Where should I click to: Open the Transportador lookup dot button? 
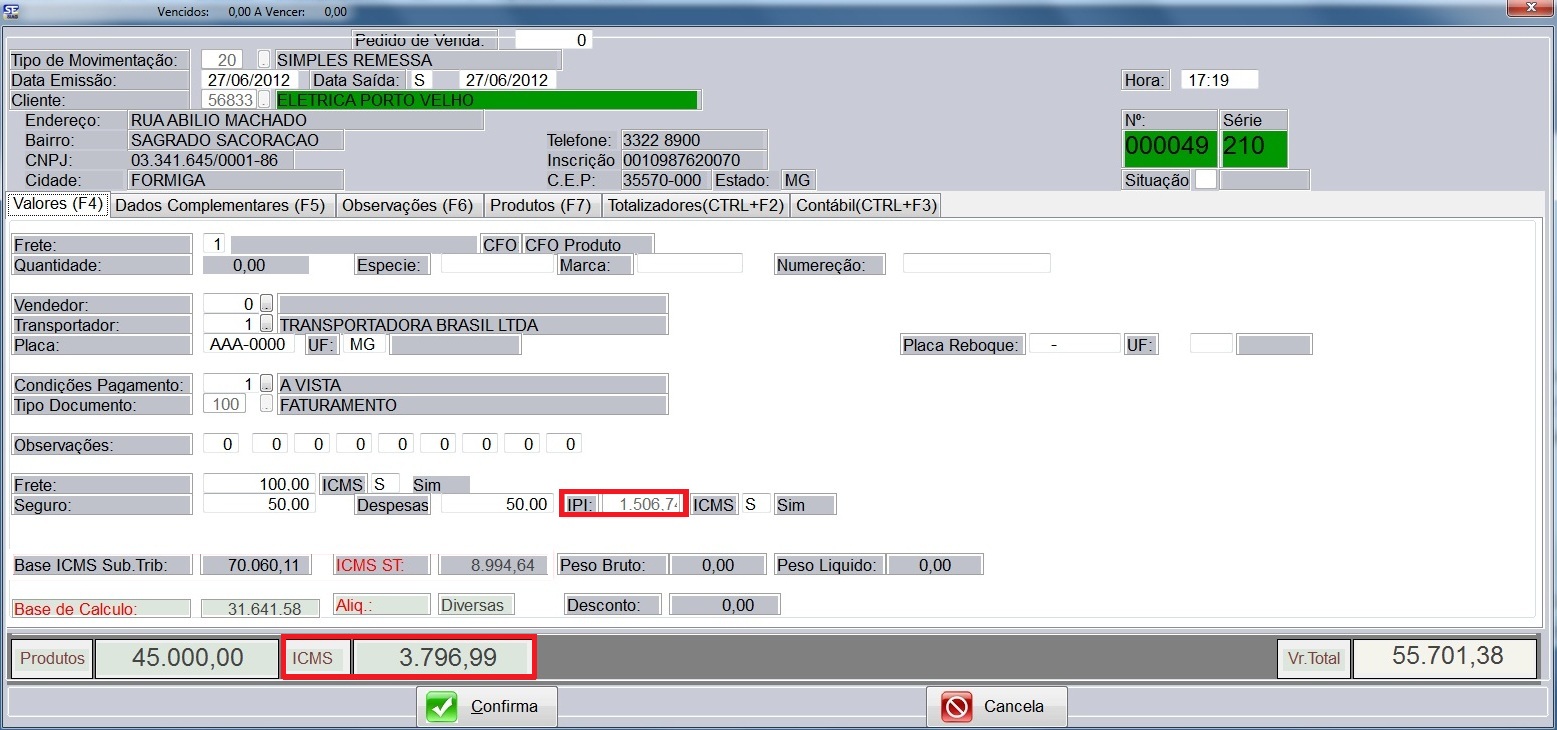click(x=266, y=325)
